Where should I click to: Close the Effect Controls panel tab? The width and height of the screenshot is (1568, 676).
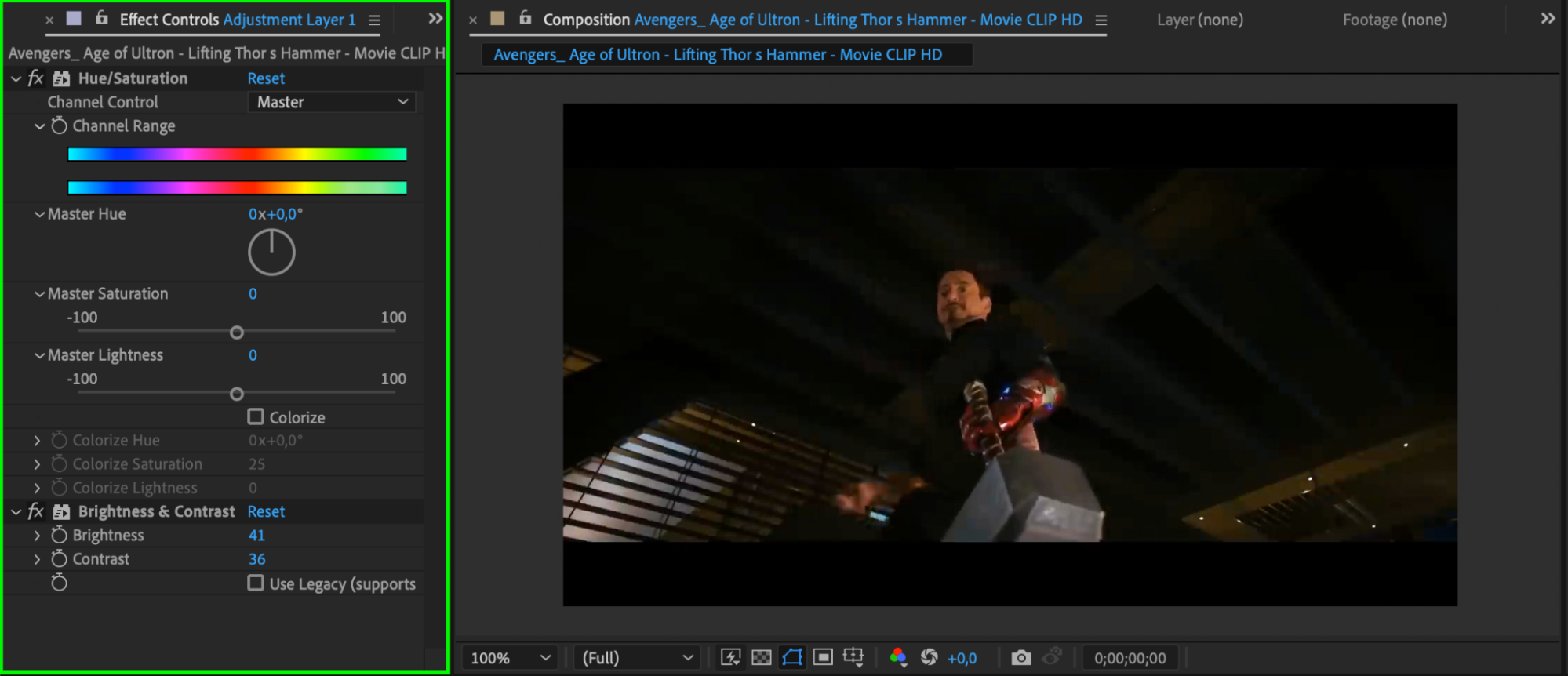tap(49, 20)
